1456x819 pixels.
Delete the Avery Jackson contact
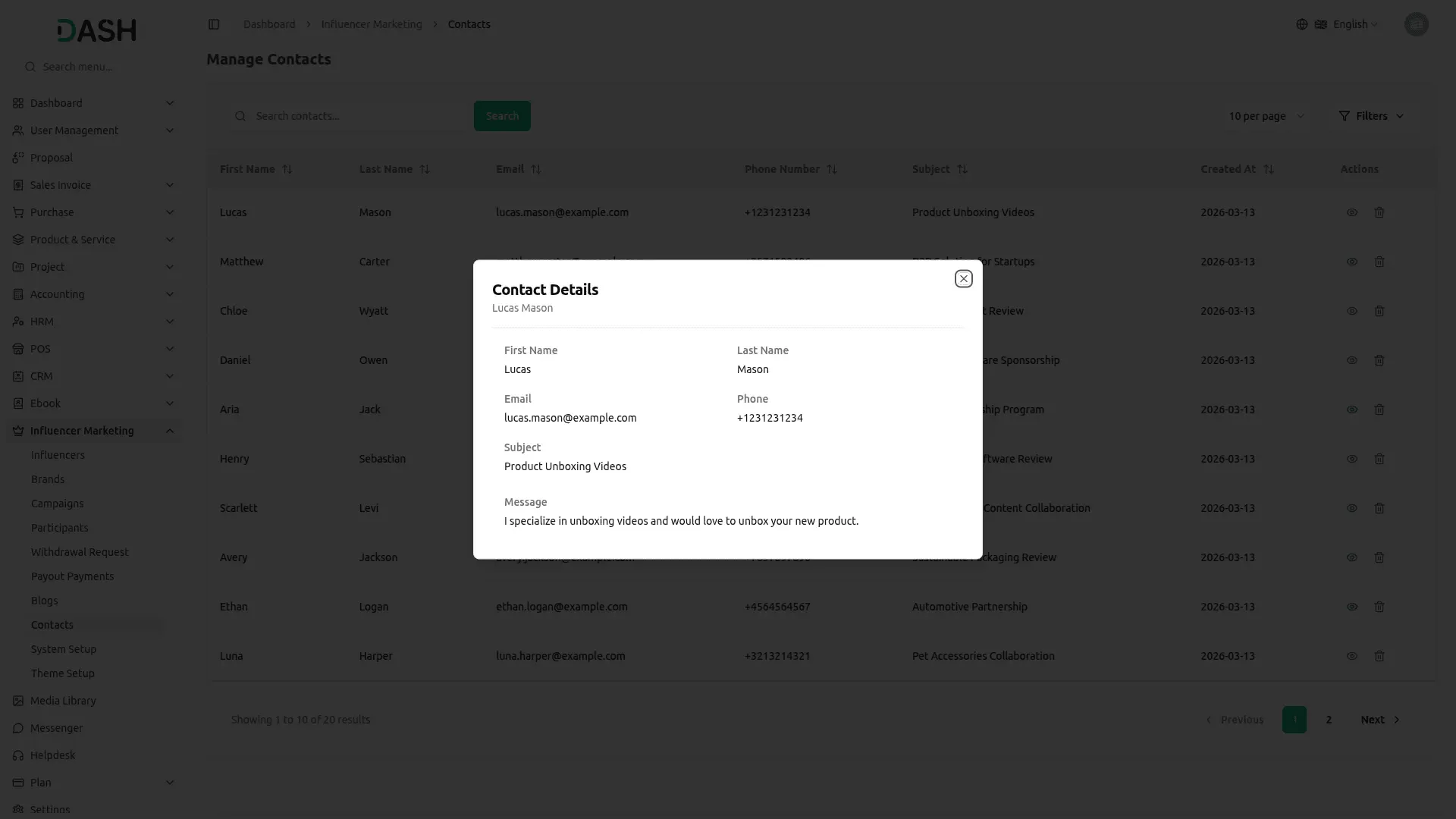pyautogui.click(x=1379, y=557)
